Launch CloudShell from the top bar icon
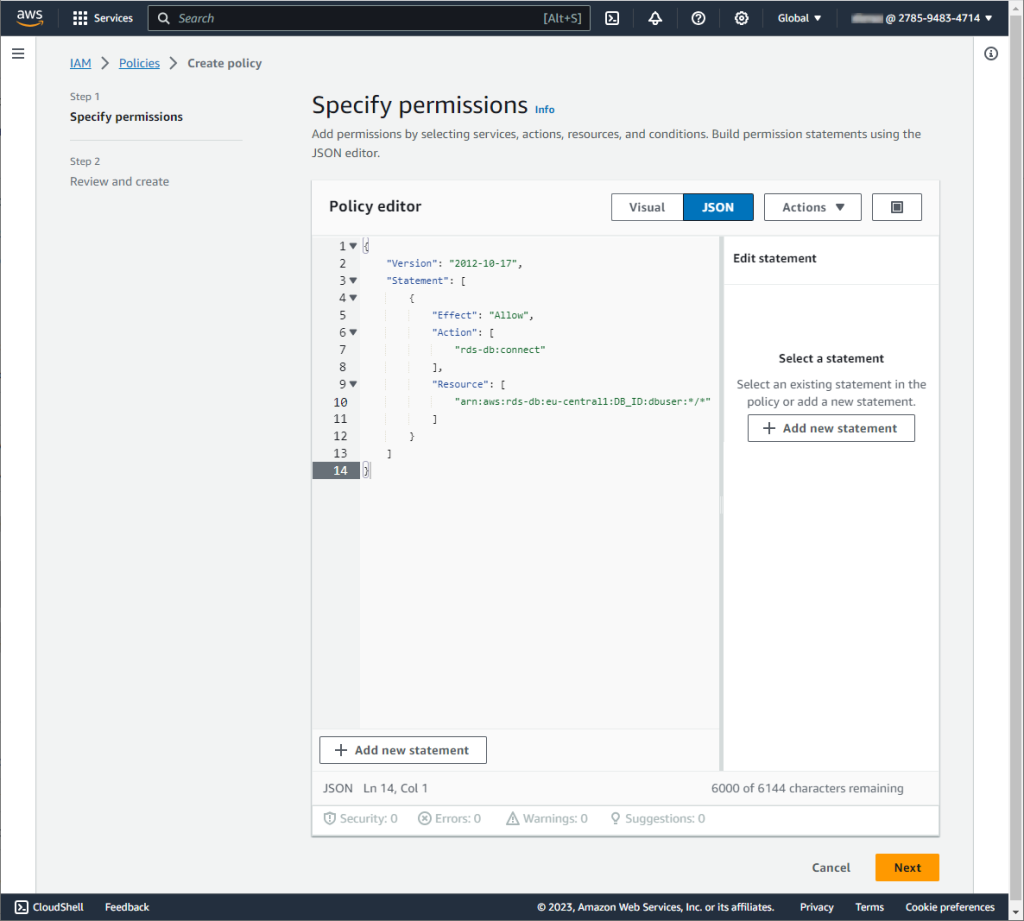1024x921 pixels. pos(612,18)
